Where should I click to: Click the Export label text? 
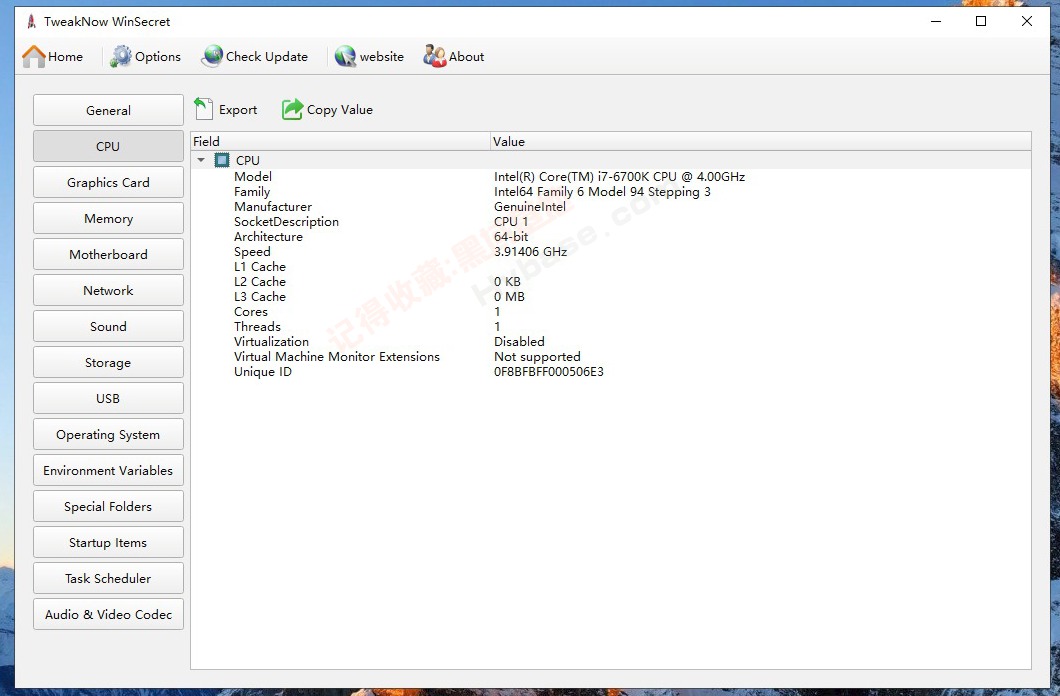pyautogui.click(x=238, y=109)
